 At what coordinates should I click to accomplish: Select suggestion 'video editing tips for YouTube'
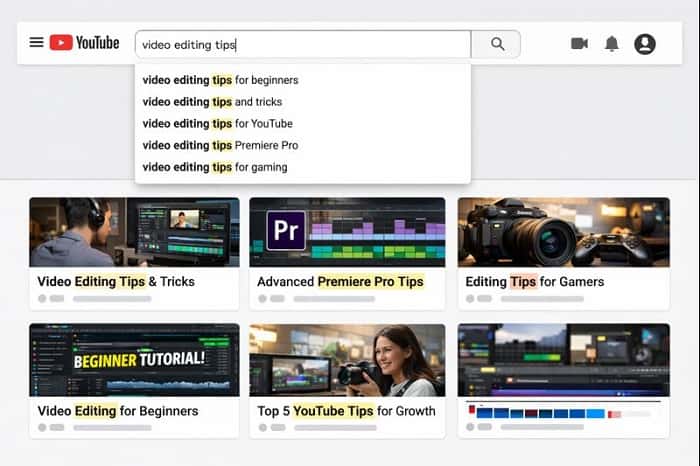(x=303, y=124)
